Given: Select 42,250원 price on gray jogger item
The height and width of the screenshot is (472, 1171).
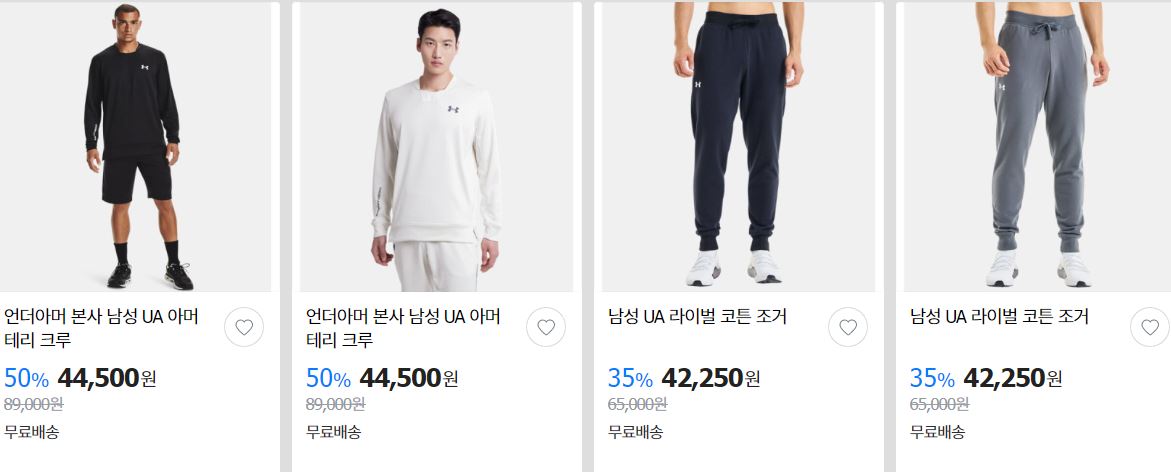Looking at the screenshot, I should 1012,378.
